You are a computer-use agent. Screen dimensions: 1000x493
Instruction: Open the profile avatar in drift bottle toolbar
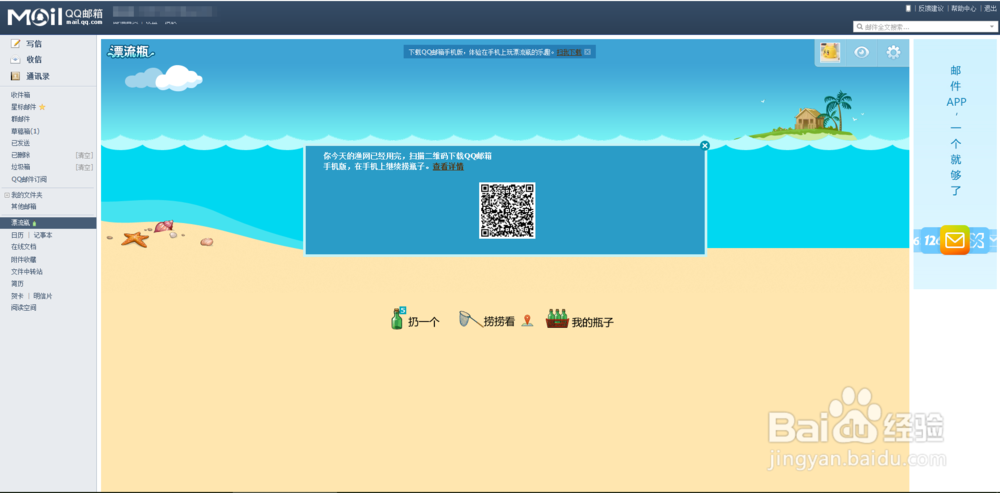[x=829, y=53]
